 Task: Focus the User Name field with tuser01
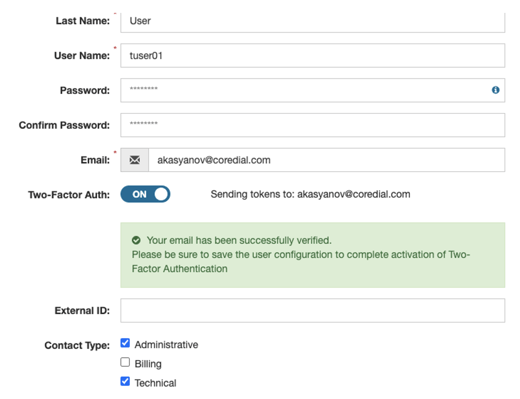point(313,56)
